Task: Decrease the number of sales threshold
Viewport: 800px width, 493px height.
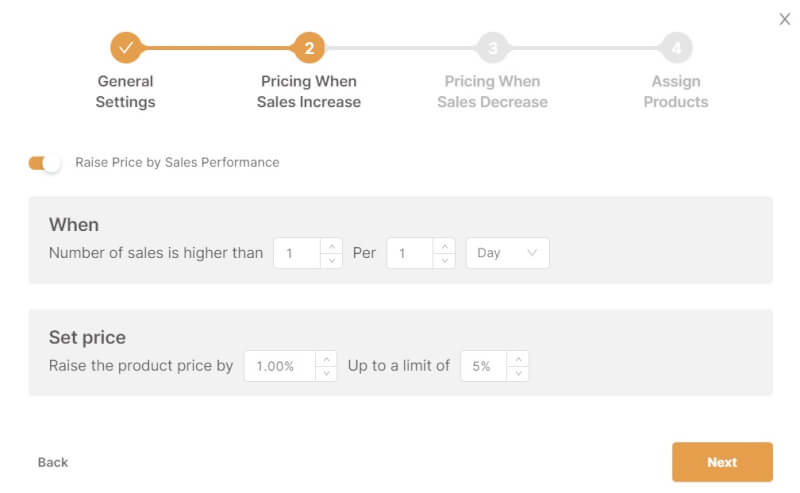Action: click(x=331, y=260)
